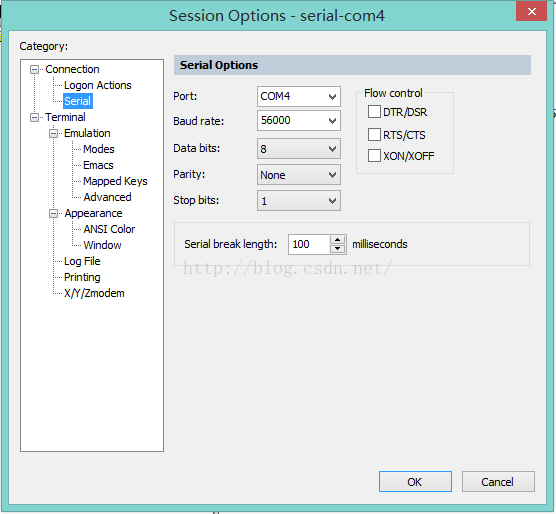Collapse the Connection tree node

[x=34, y=69]
